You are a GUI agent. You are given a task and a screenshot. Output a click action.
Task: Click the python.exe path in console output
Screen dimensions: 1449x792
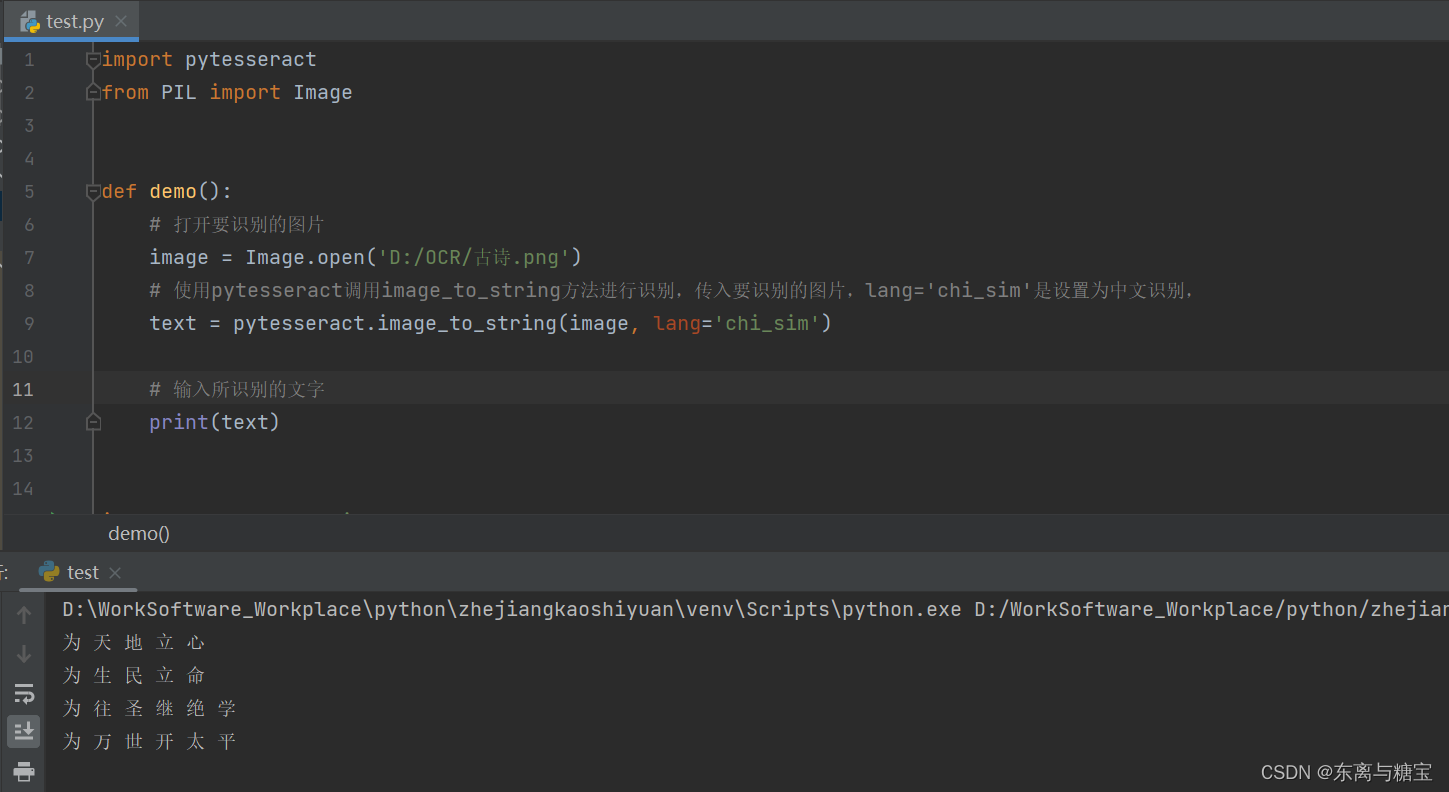click(512, 610)
